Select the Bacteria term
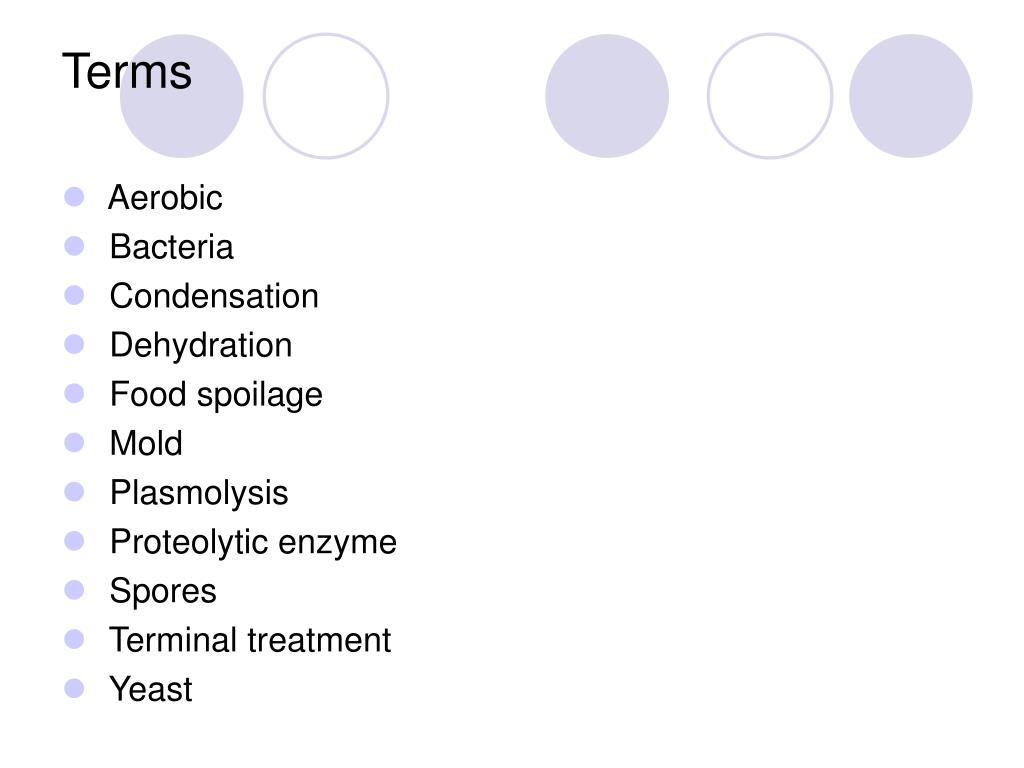 point(171,247)
